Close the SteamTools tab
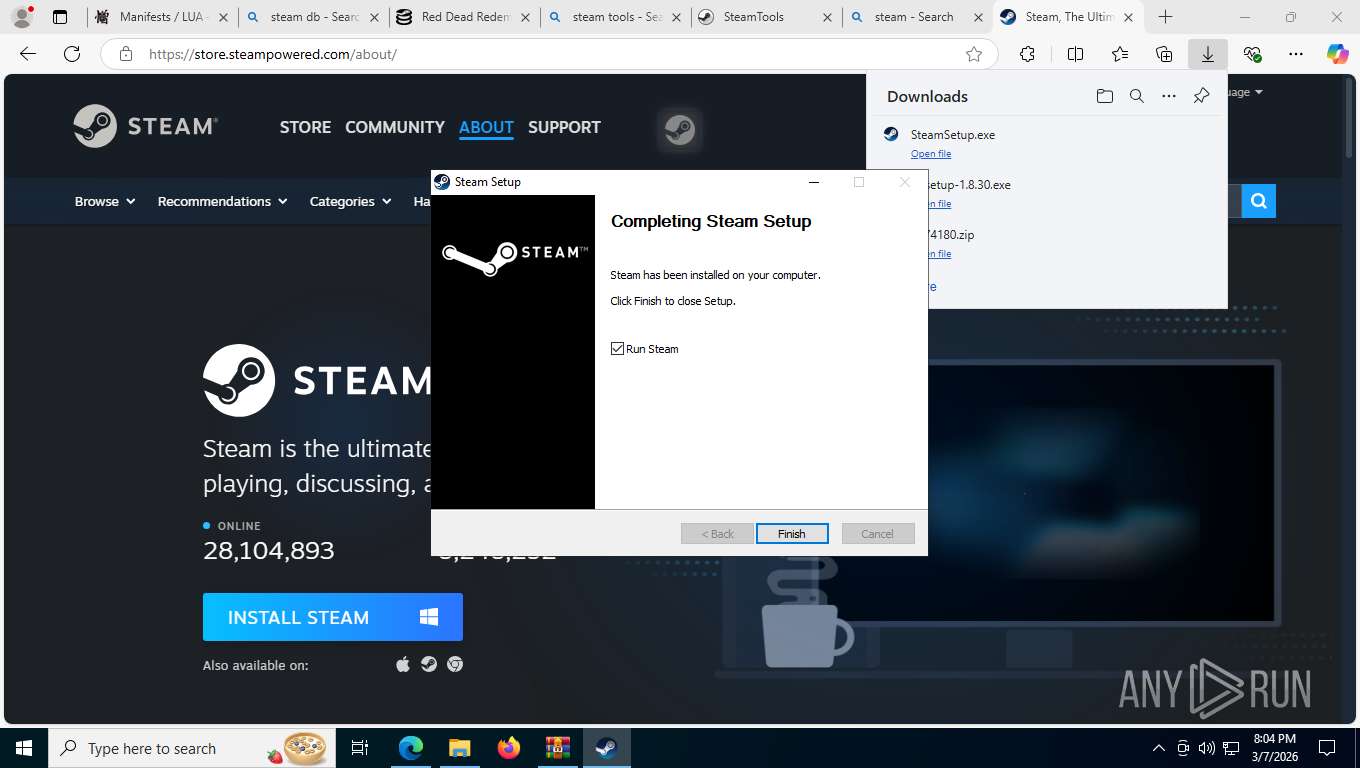The width and height of the screenshot is (1360, 768). 827,17
